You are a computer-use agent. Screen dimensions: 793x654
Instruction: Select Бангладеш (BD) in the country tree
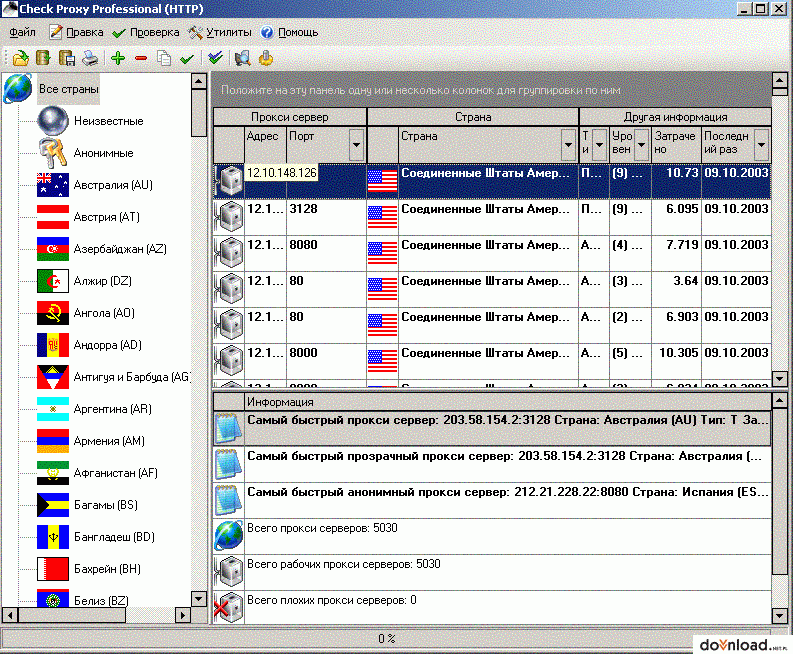pos(114,537)
